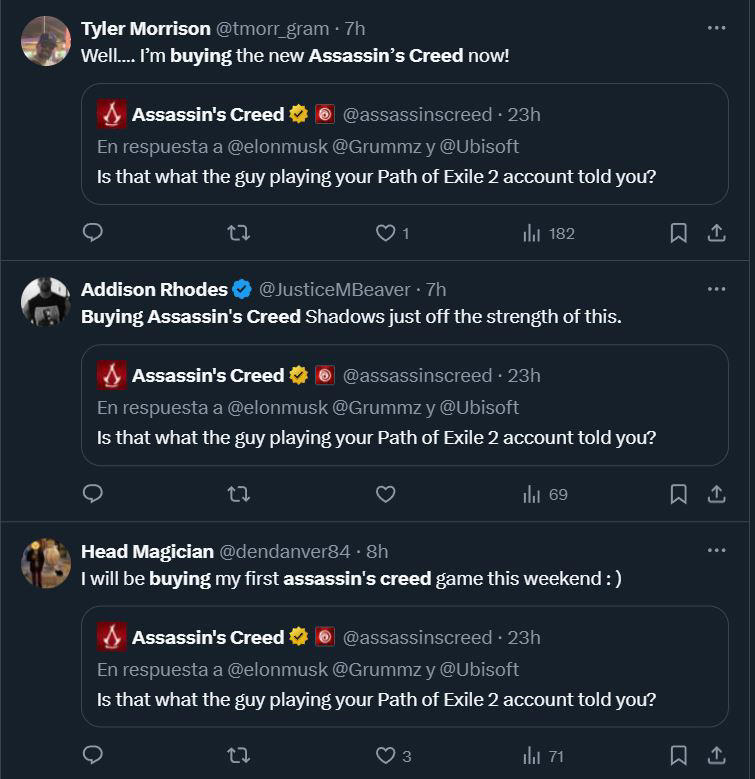This screenshot has width=755, height=779.
Task: Bookmark Addison Rhodes' tweet
Action: (678, 494)
